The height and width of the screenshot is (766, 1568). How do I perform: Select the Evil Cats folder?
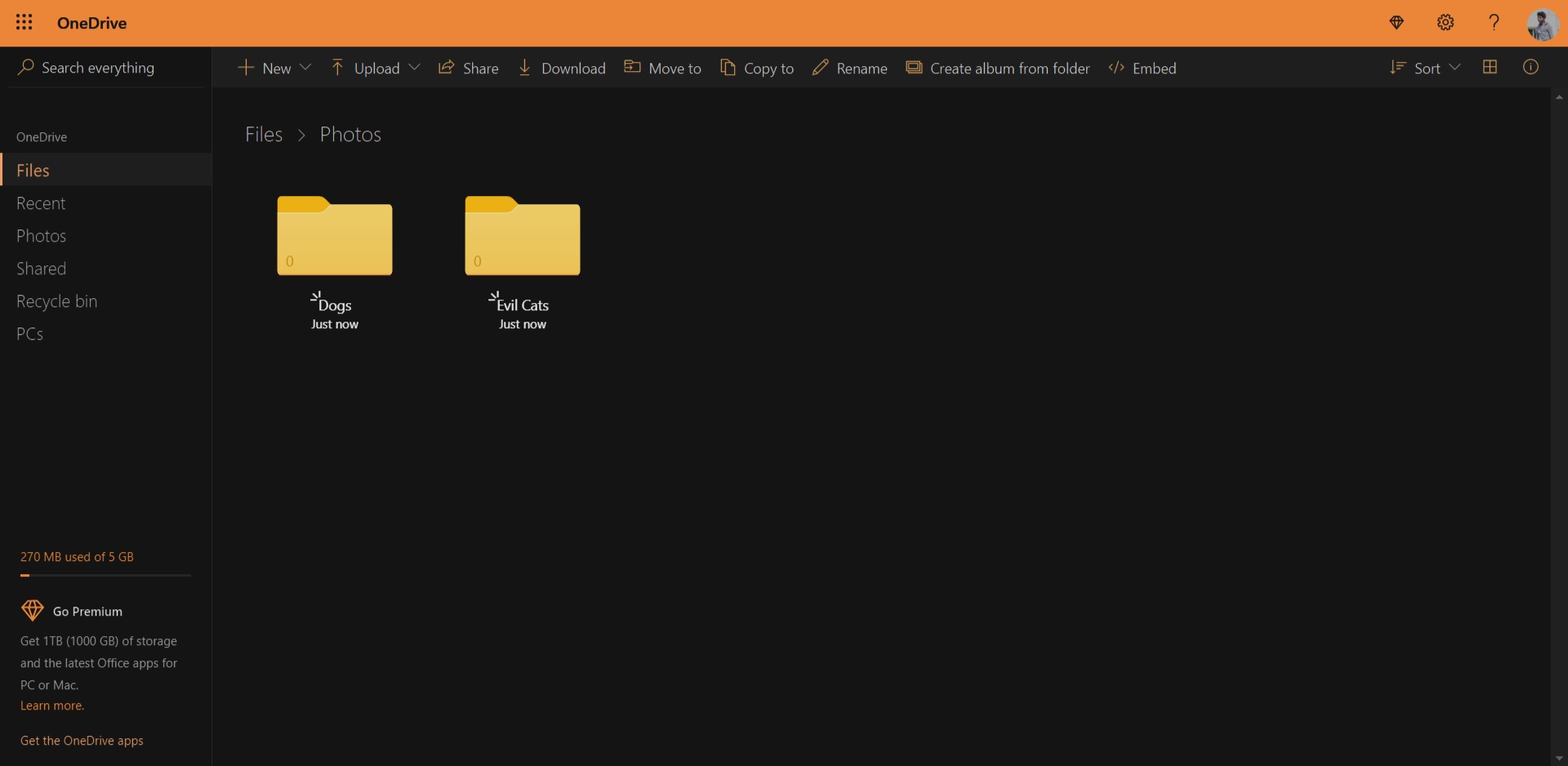pyautogui.click(x=522, y=237)
